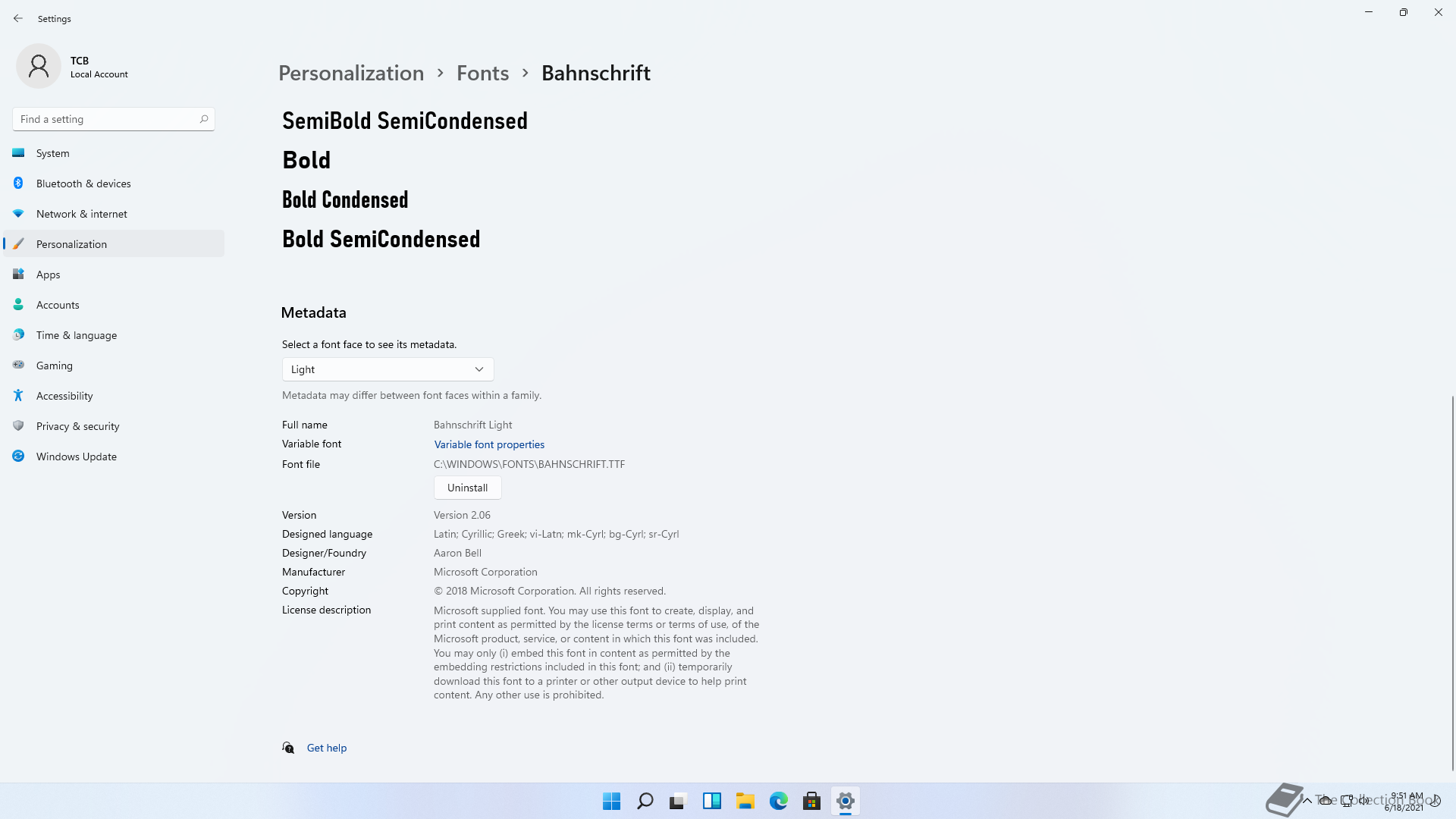This screenshot has height=819, width=1456.
Task: Go back with the Settings back arrow
Action: tap(18, 18)
